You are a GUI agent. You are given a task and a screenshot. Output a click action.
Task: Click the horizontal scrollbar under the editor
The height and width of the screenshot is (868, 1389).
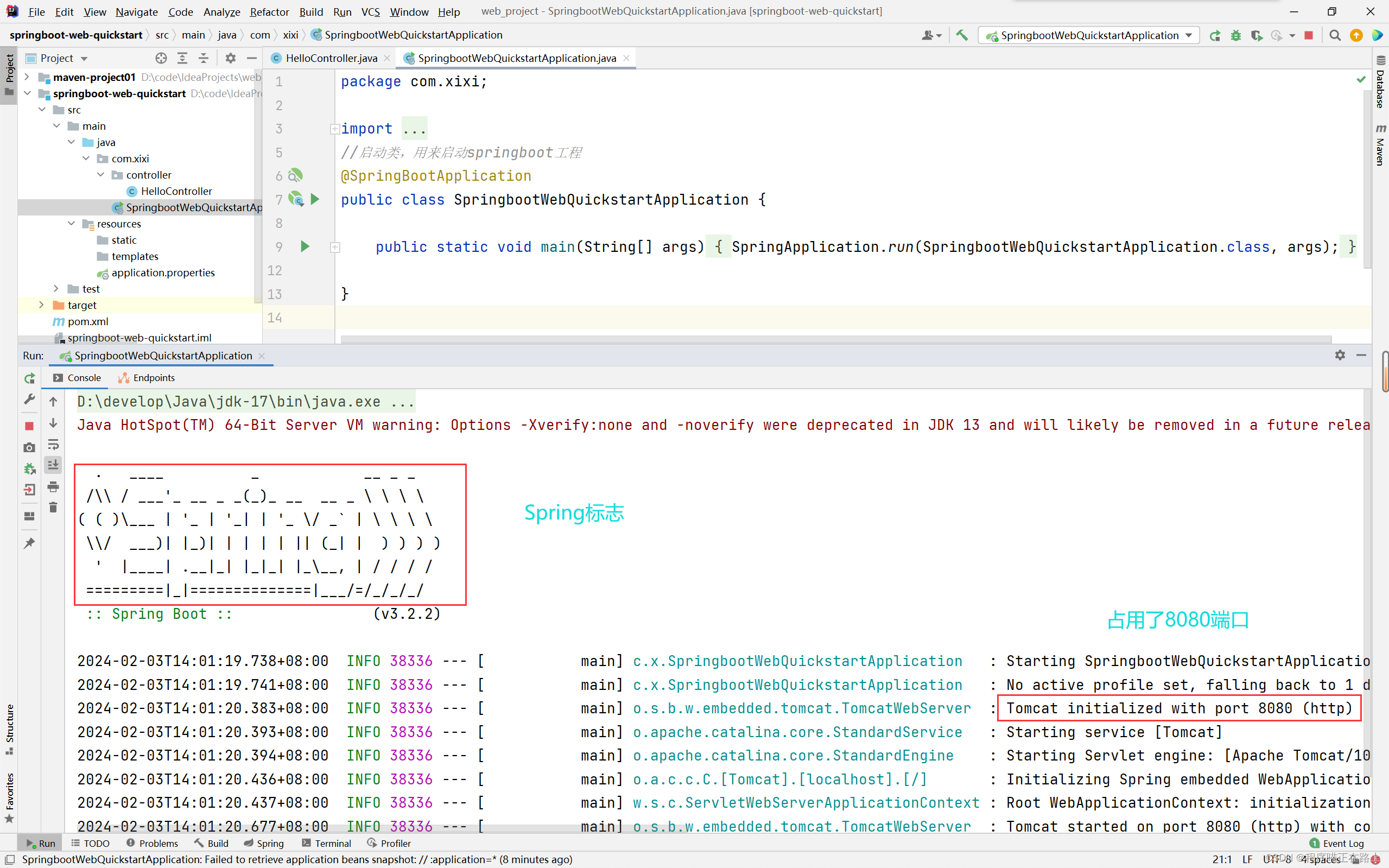click(835, 339)
